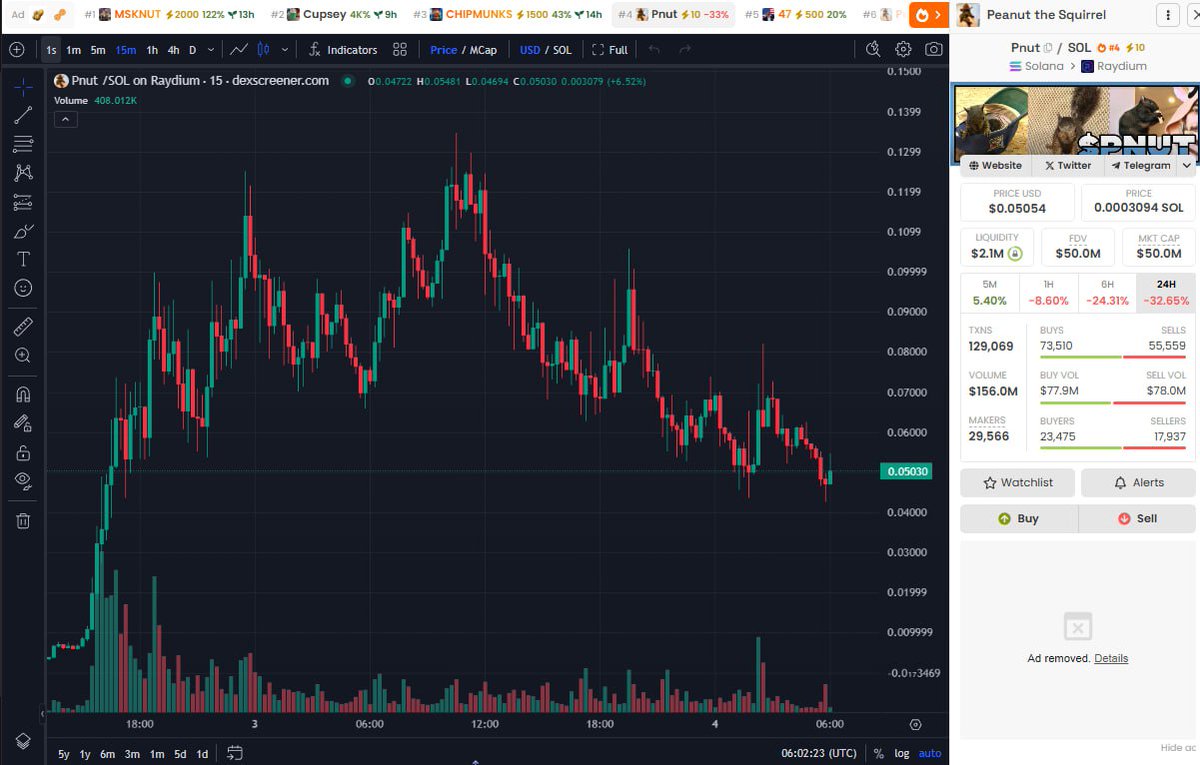1200x765 pixels.
Task: Click the redo arrow icon
Action: pos(685,50)
